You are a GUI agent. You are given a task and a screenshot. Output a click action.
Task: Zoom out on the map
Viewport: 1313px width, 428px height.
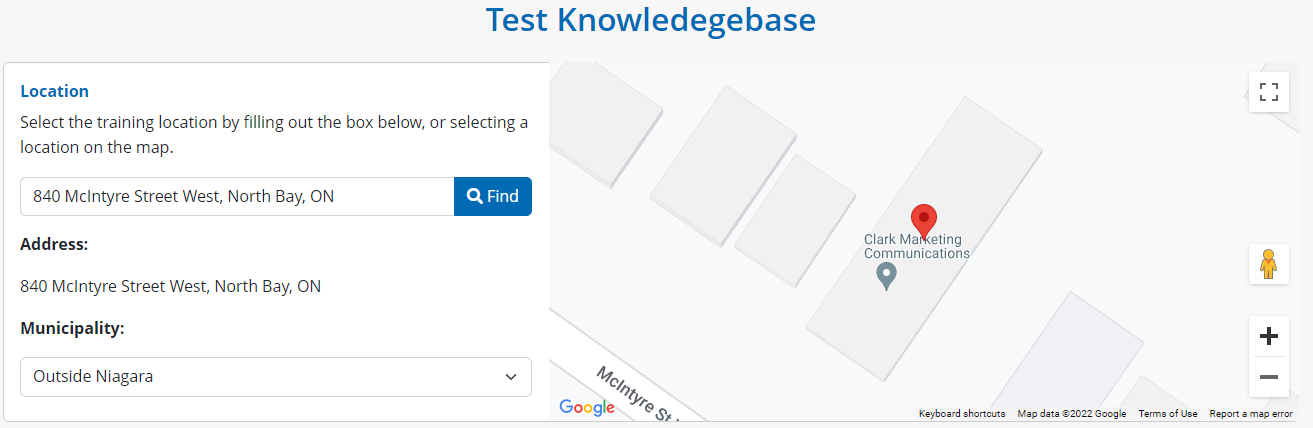point(1268,377)
